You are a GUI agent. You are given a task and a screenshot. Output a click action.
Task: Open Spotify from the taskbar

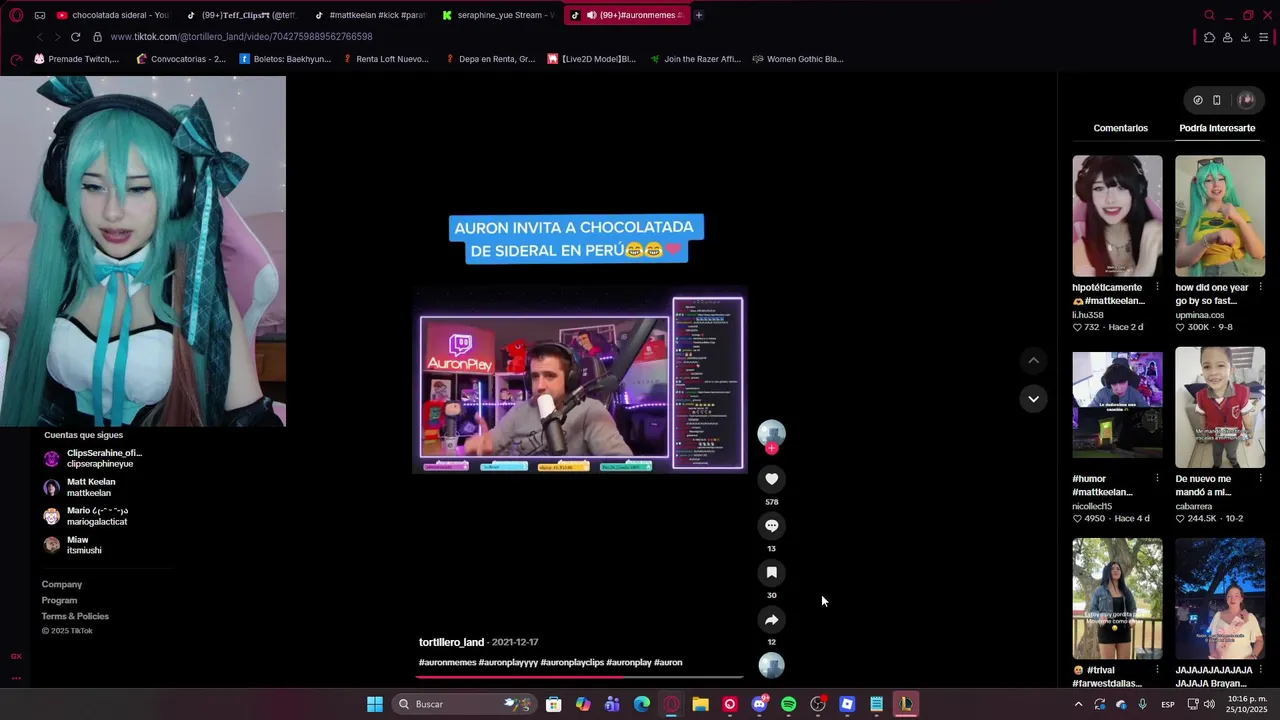(788, 704)
